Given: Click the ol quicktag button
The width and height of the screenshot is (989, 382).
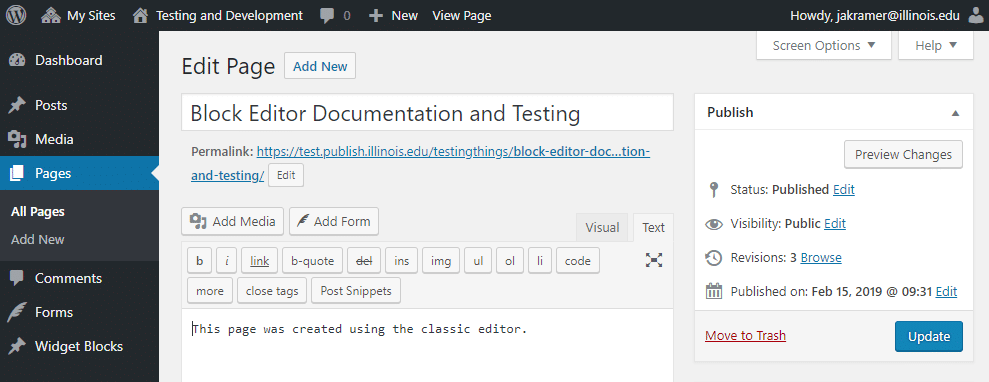Looking at the screenshot, I should [x=510, y=260].
